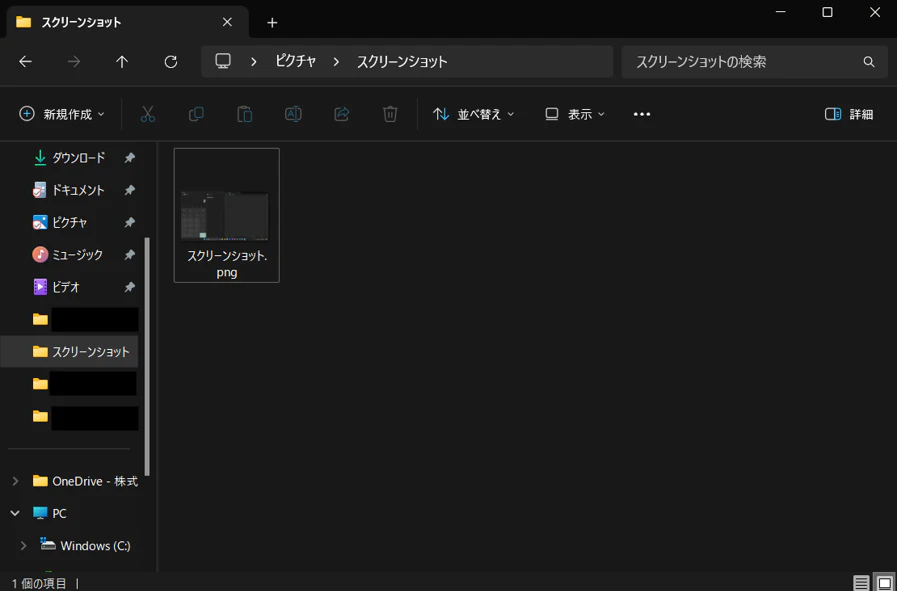Show the 詳細 details pane
This screenshot has width=897, height=591.
[848, 113]
